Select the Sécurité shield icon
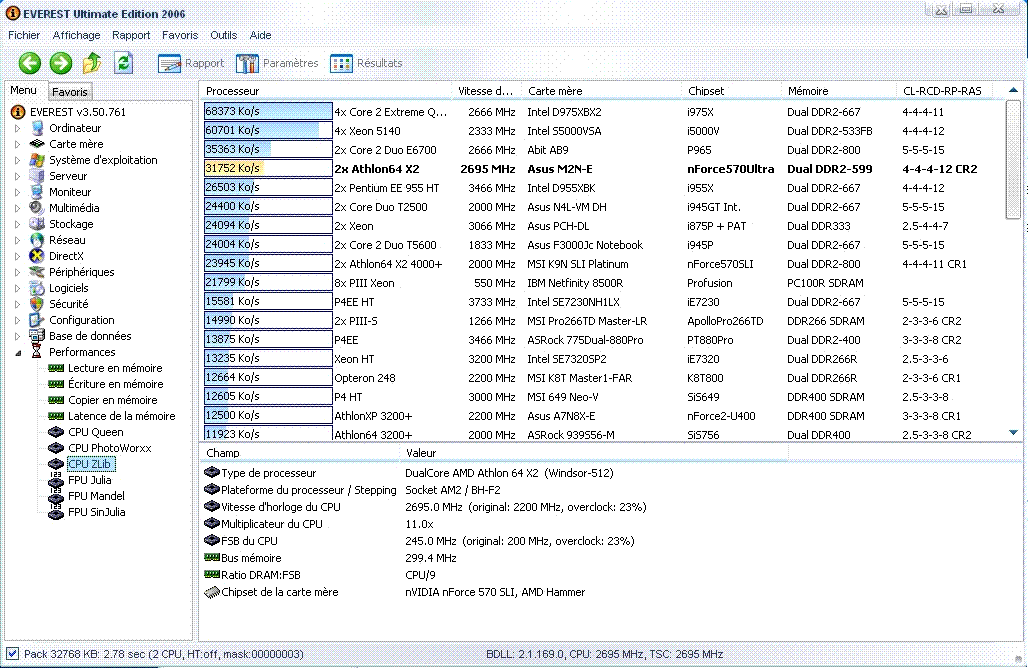 37,304
